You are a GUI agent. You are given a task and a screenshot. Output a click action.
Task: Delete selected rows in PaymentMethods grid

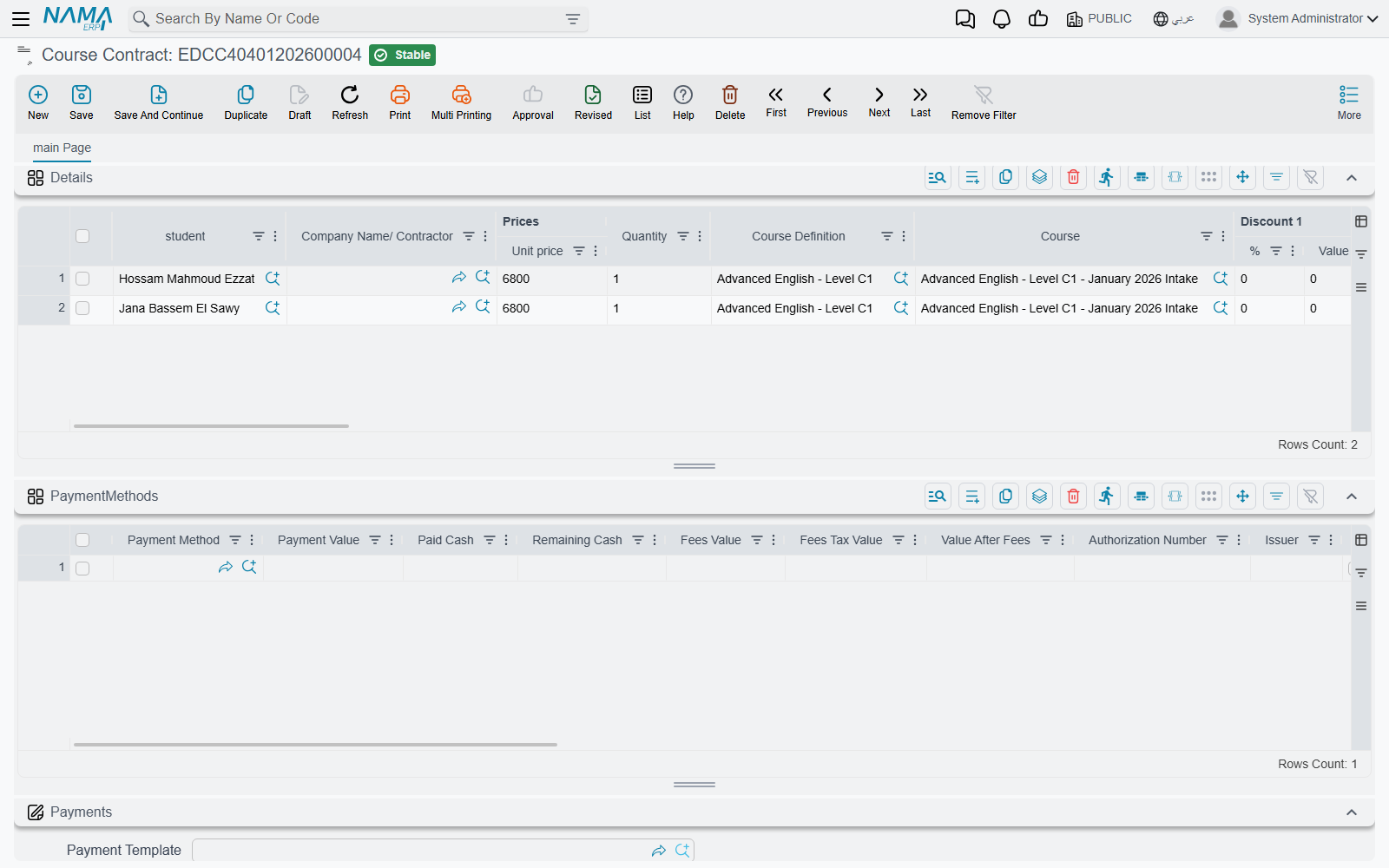pyautogui.click(x=1073, y=496)
